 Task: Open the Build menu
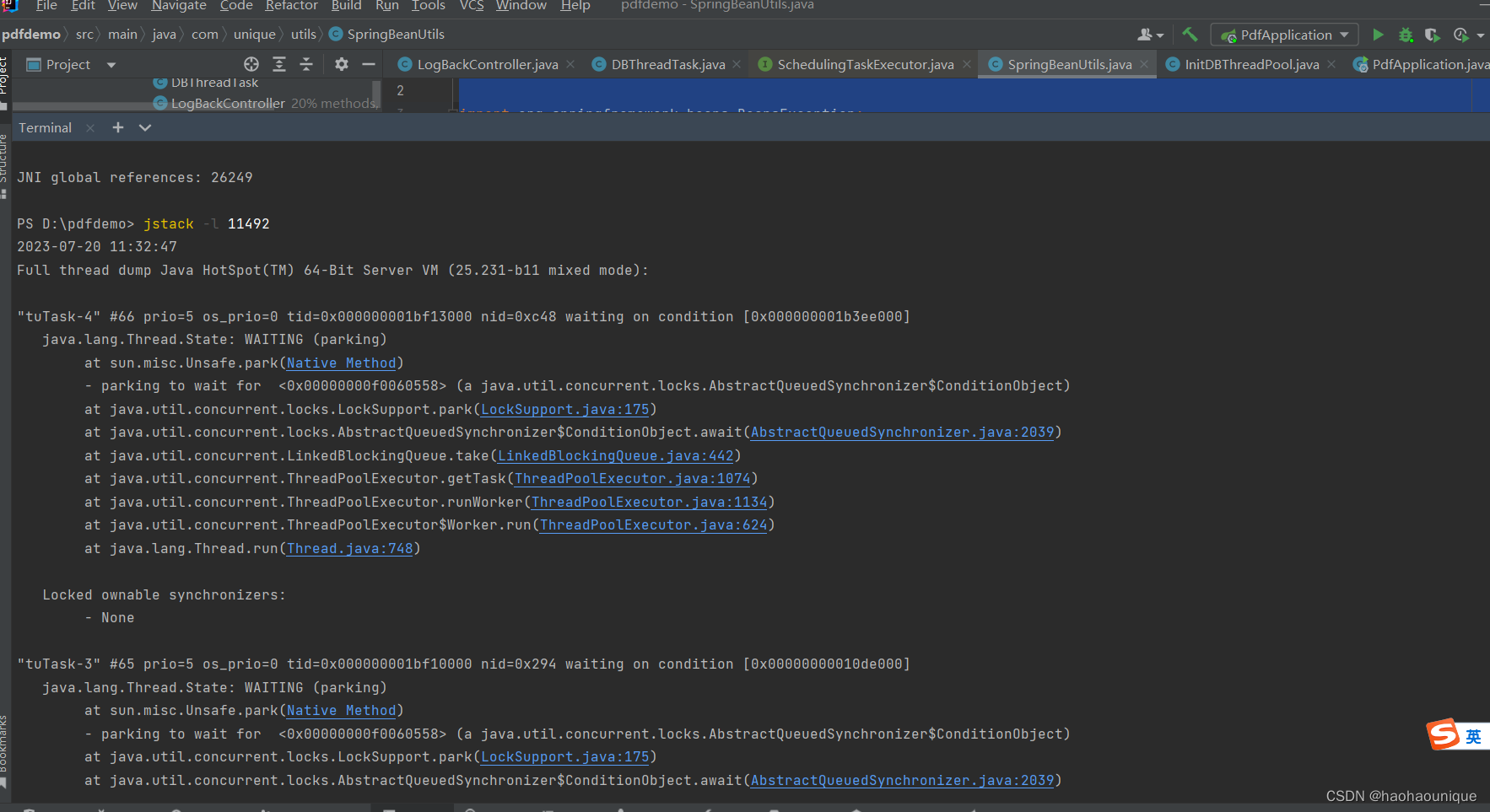point(346,6)
